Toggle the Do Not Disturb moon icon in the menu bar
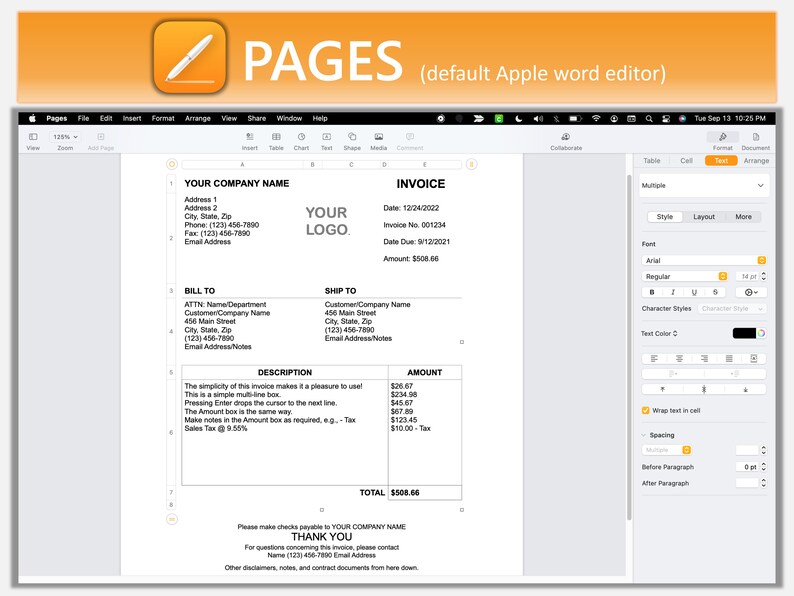Image resolution: width=794 pixels, height=596 pixels. pyautogui.click(x=519, y=118)
